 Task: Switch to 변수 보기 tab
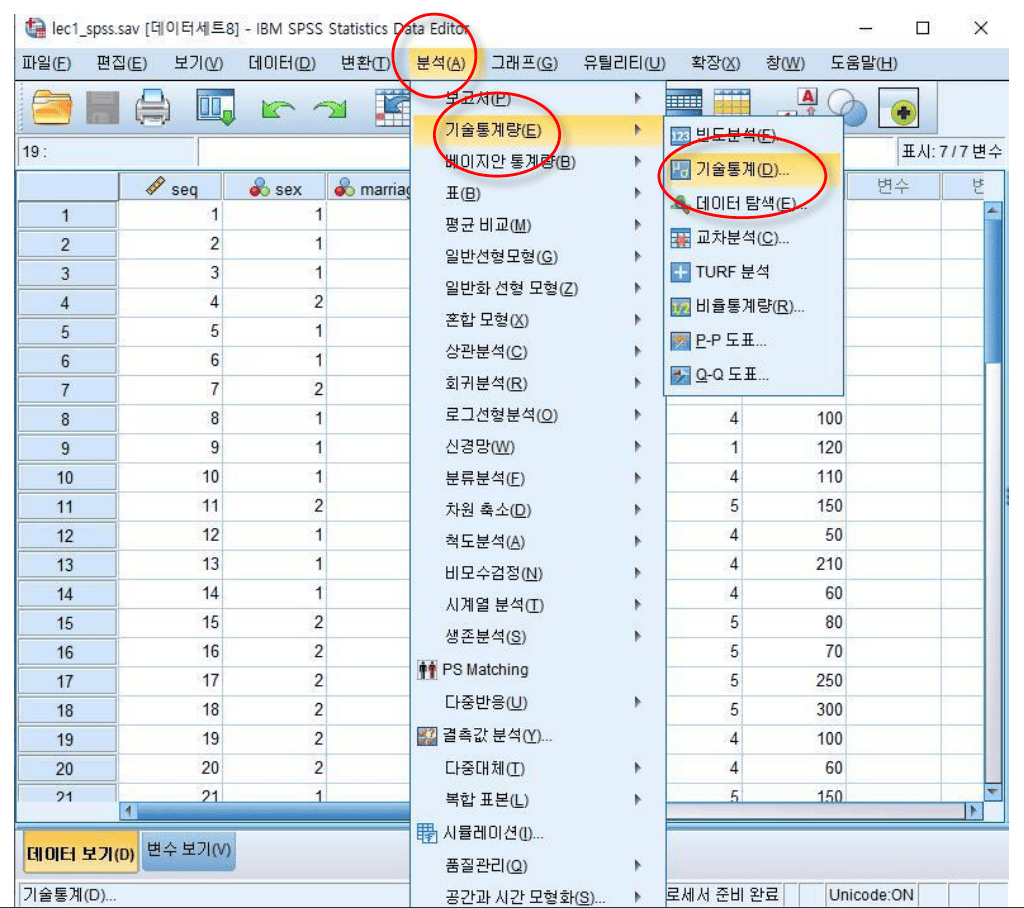click(190, 849)
